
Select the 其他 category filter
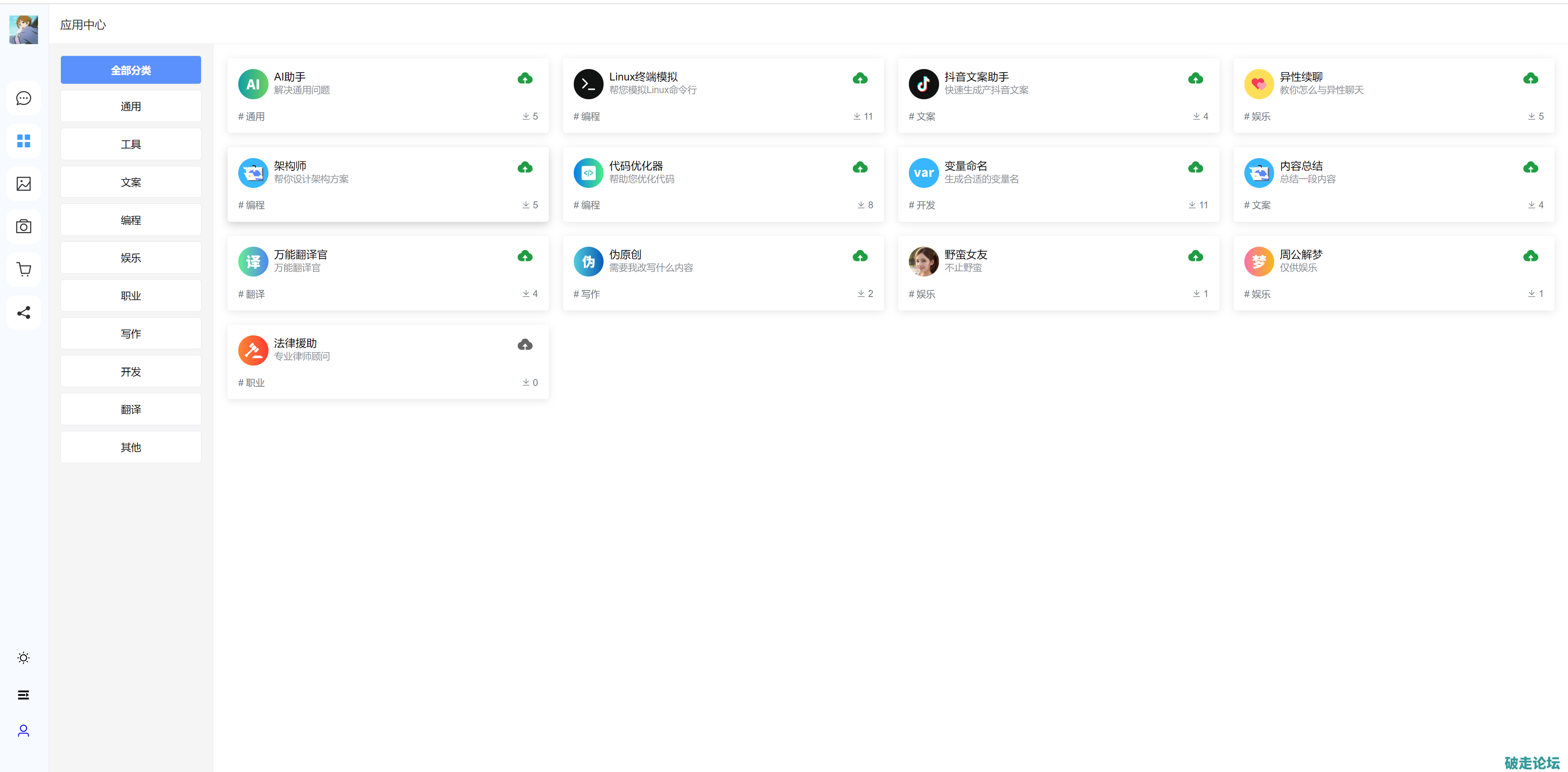(x=131, y=447)
